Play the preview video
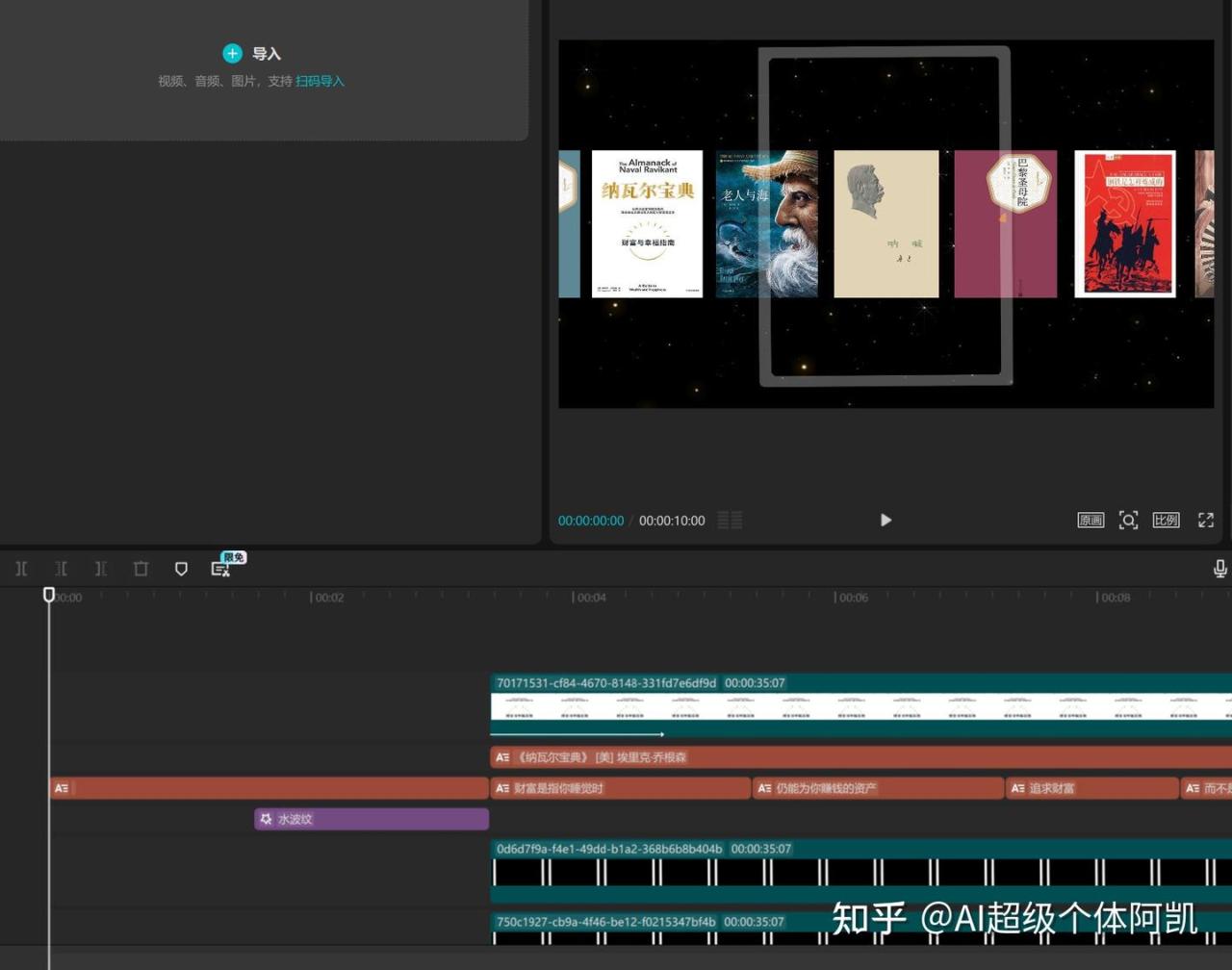Screen dimensions: 1232x970 tap(885, 521)
